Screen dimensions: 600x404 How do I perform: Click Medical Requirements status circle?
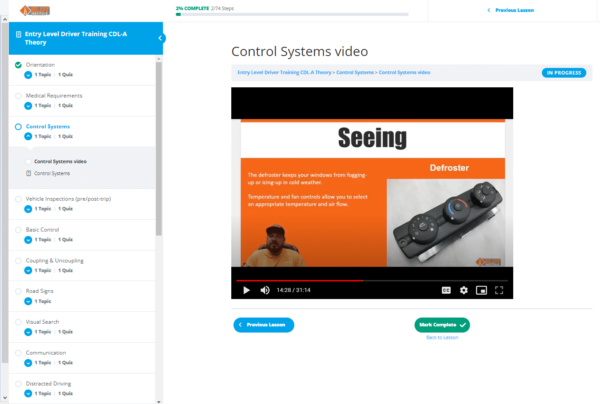point(18,96)
